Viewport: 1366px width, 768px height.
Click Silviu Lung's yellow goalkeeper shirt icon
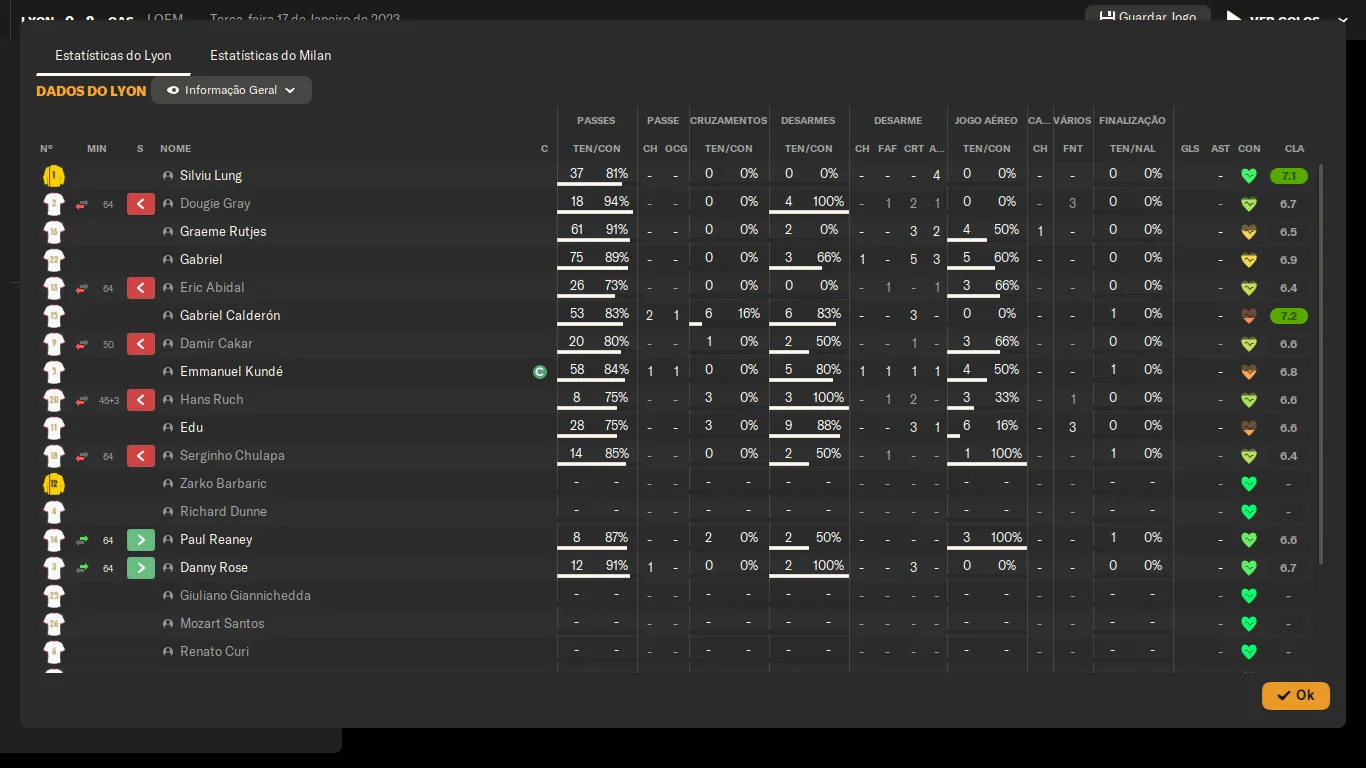(54, 176)
